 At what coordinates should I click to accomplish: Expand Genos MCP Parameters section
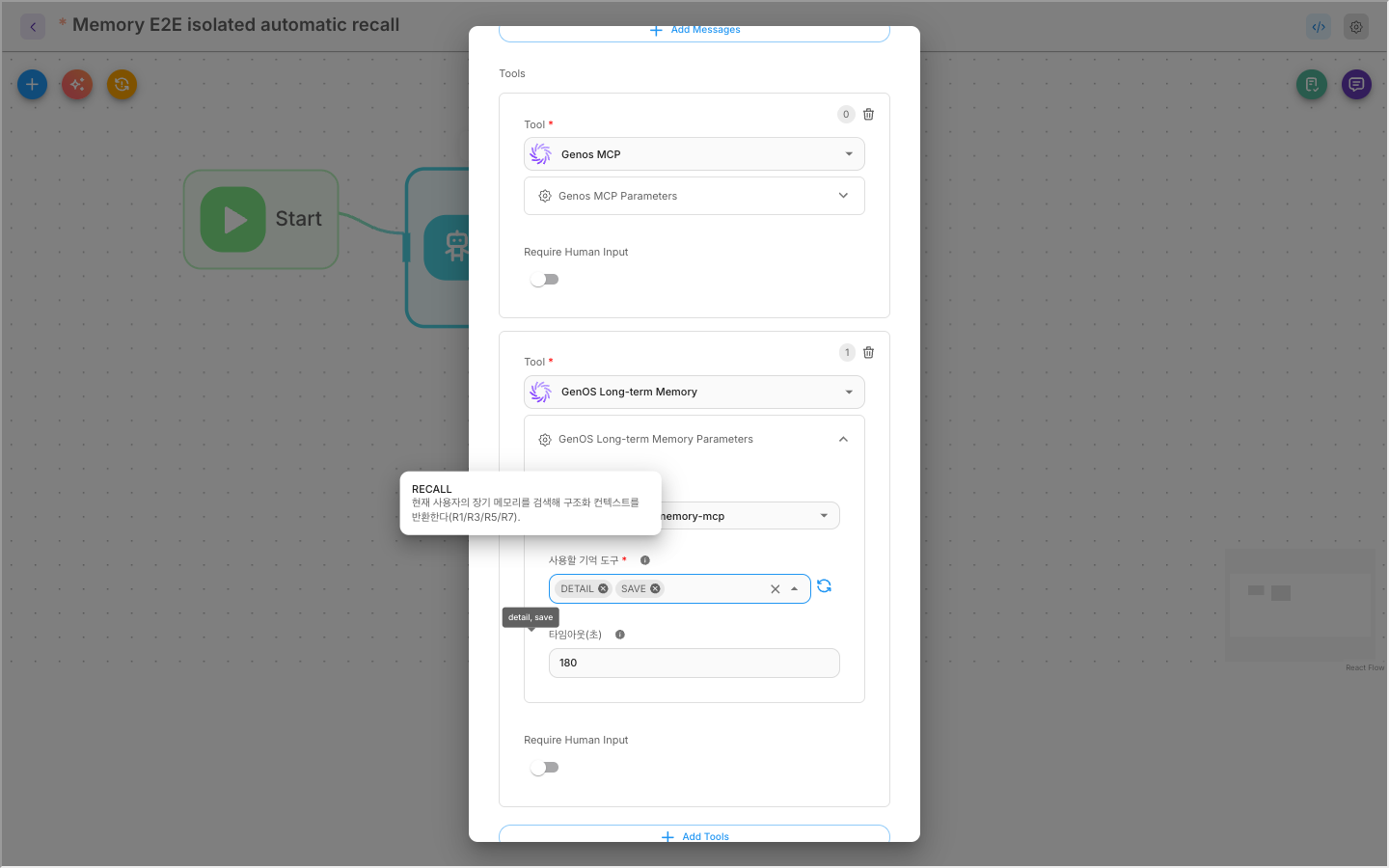[694, 196]
